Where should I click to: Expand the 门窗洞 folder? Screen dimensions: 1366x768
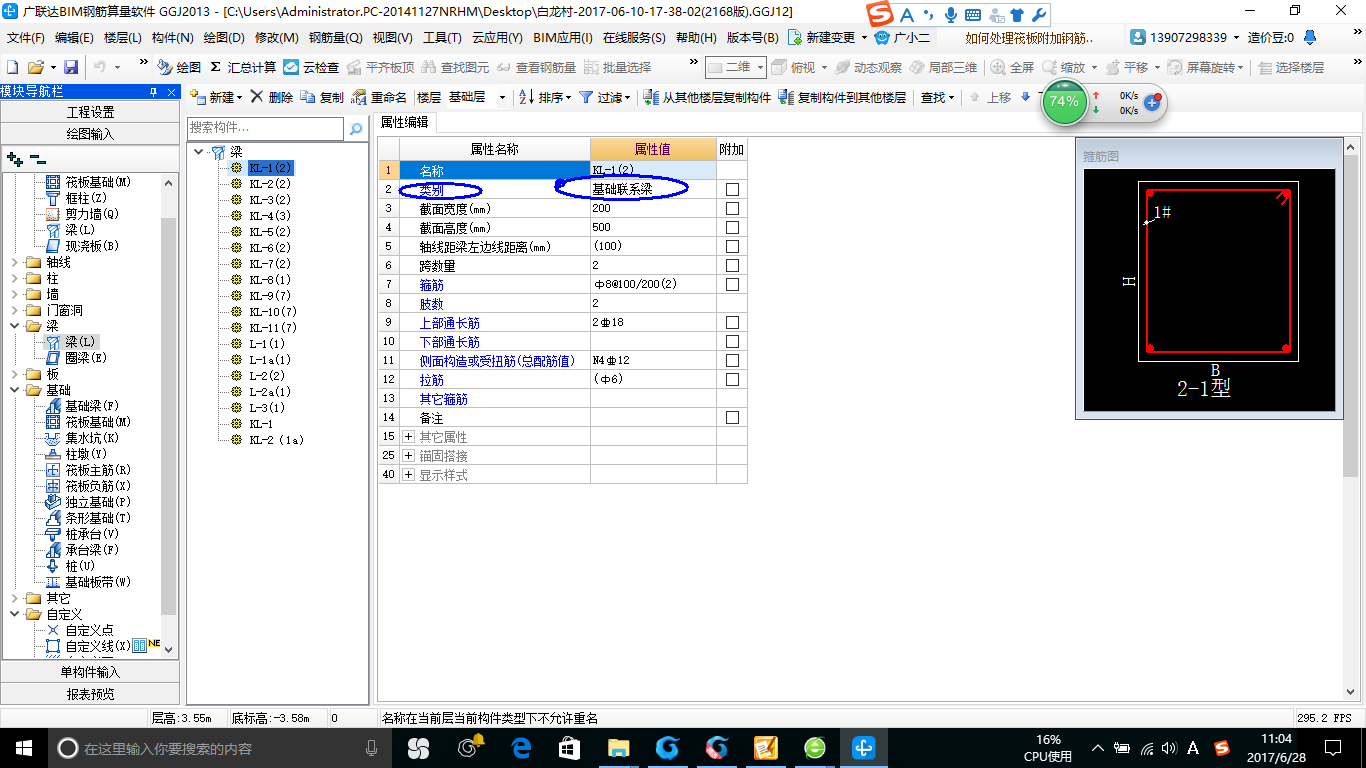coord(13,310)
